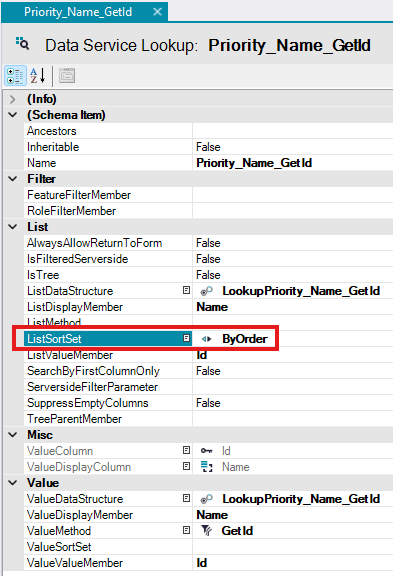This screenshot has height=576, width=393.
Task: Select the Inheritable property label
Action: [53, 147]
